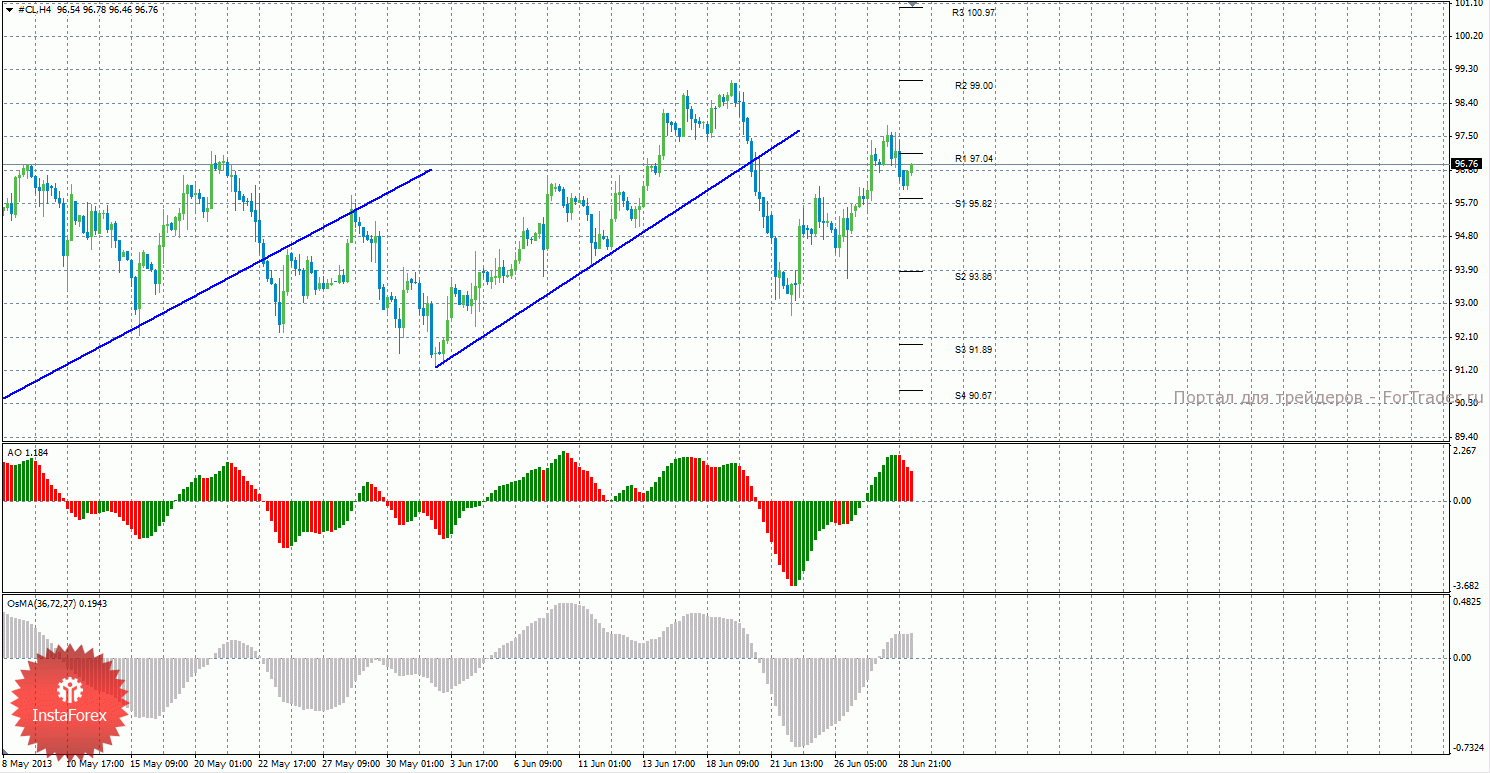1490x773 pixels.
Task: Click the S3 91.89 support label
Action: pyautogui.click(x=974, y=349)
